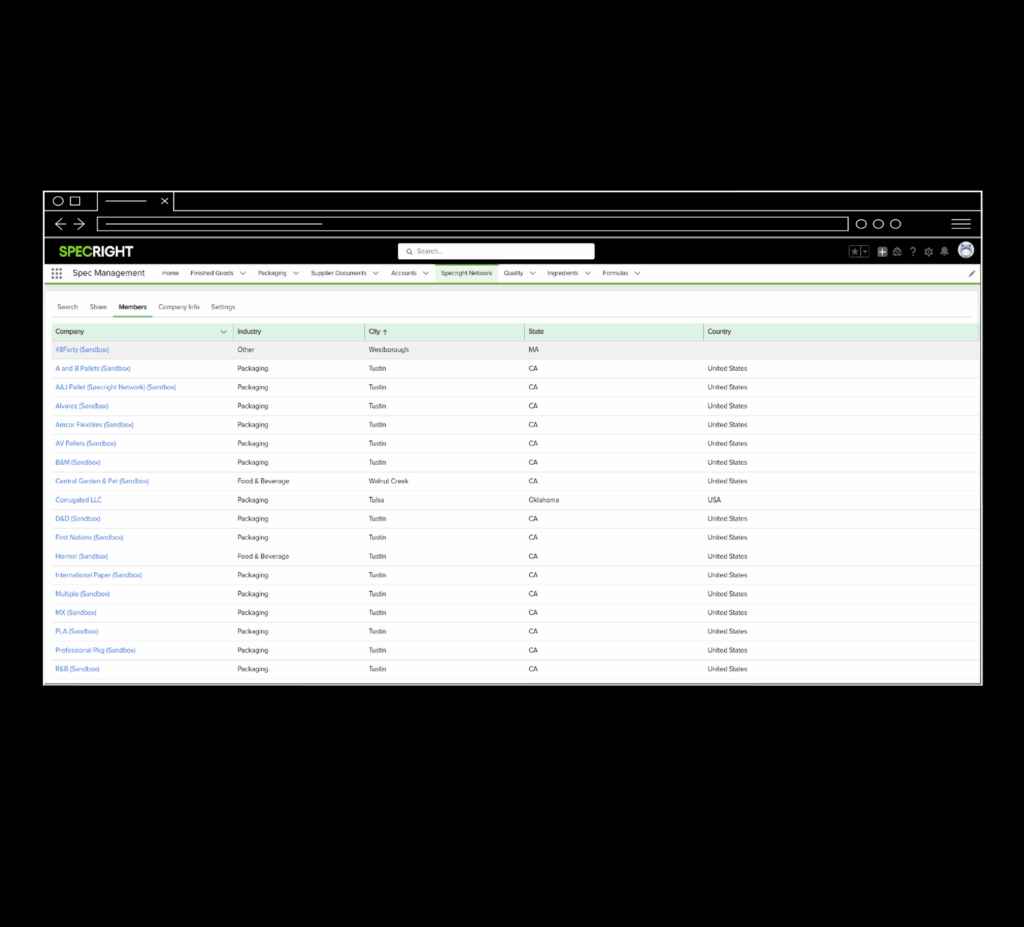Open the B&M (Sandbox) company link
The width and height of the screenshot is (1024, 927).
click(x=78, y=463)
